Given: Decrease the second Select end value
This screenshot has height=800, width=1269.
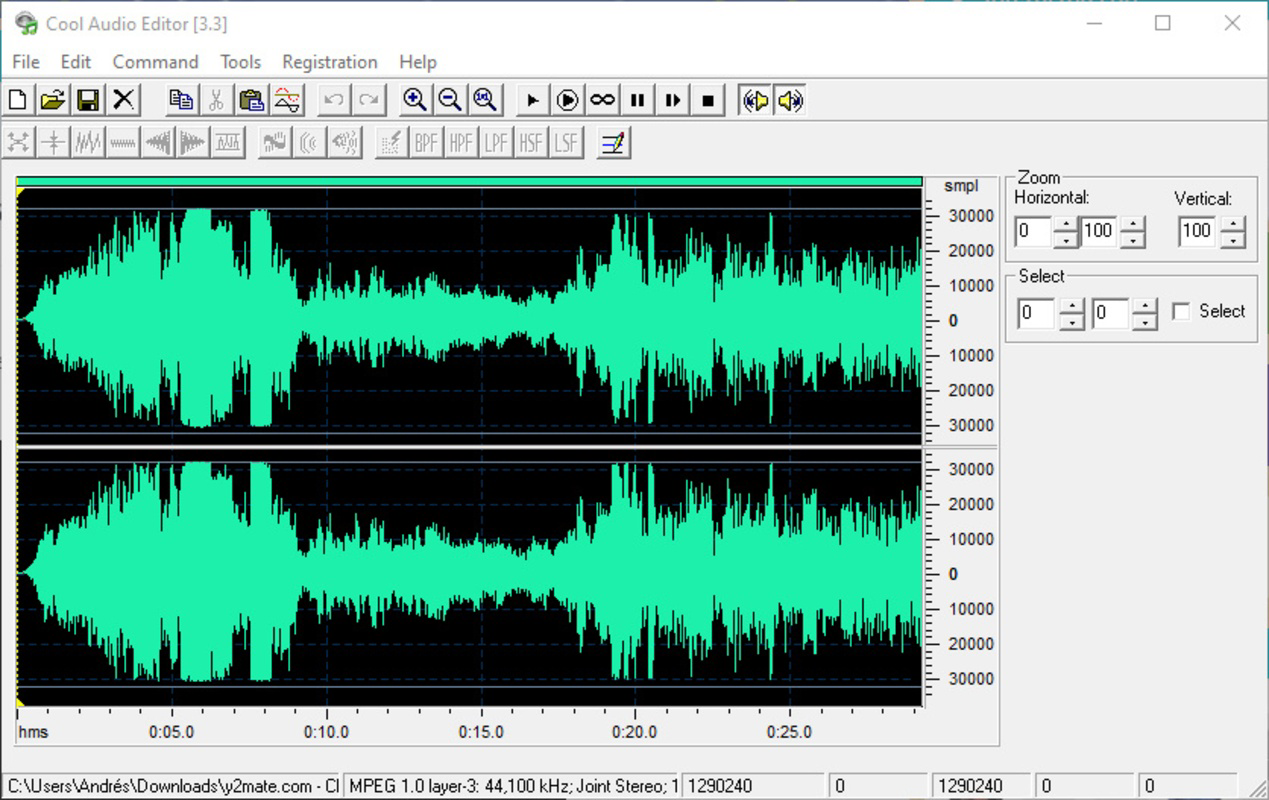Looking at the screenshot, I should (1145, 322).
